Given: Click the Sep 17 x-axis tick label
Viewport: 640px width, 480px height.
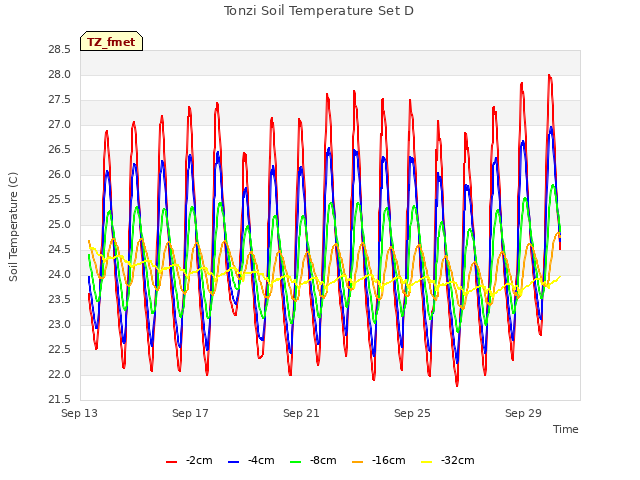Looking at the screenshot, I should (x=190, y=413).
